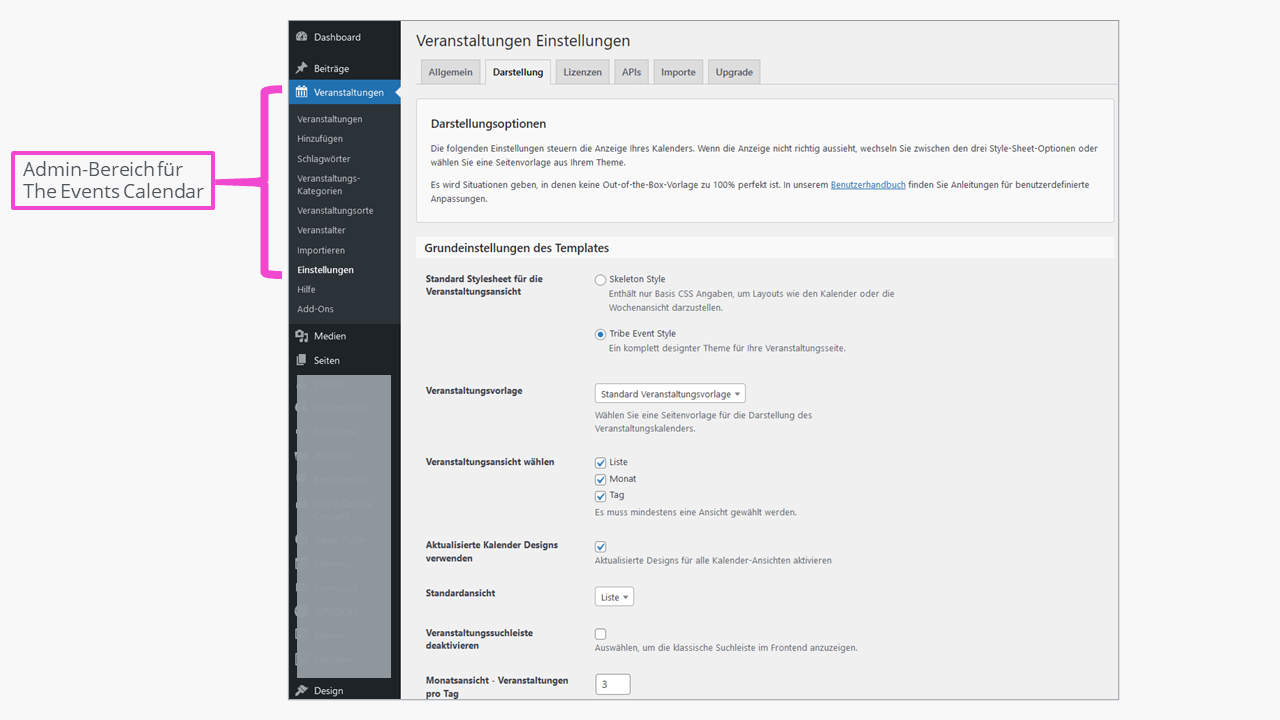Switch to the APIs tab
The image size is (1280, 720).
[x=631, y=72]
